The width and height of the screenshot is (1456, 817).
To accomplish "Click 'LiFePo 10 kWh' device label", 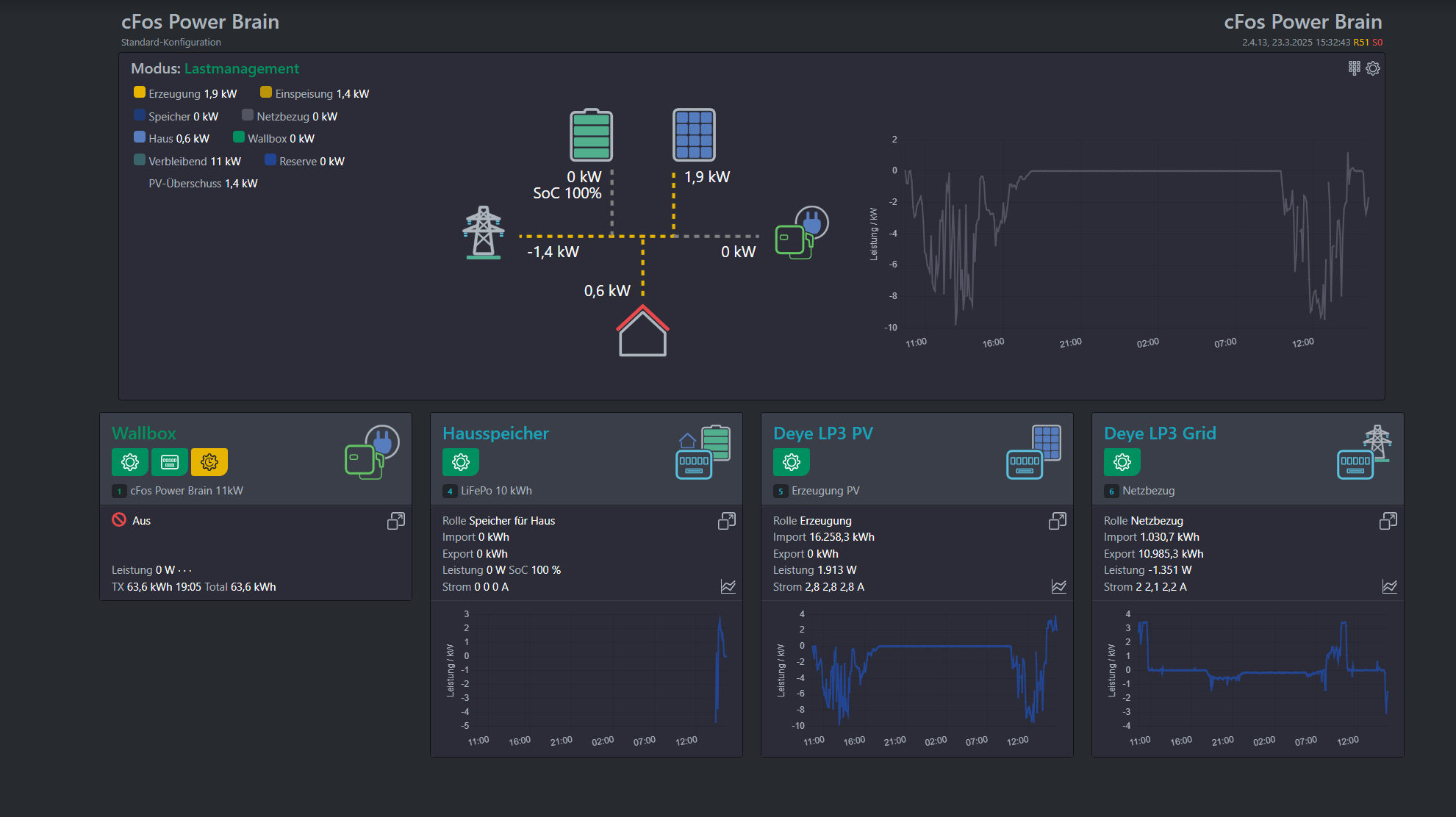I will 496,491.
